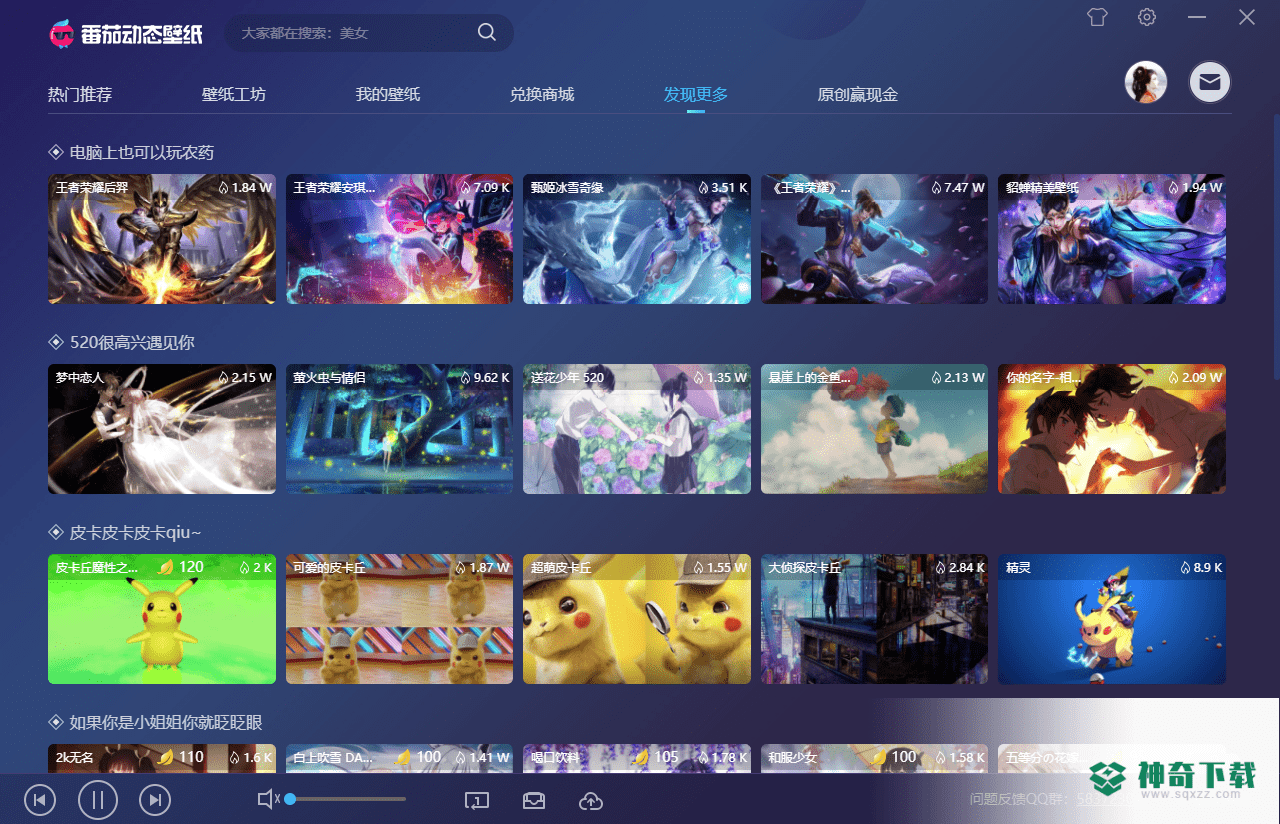Choose the 悬崖上的金鱼… wallpaper
This screenshot has width=1280, height=824.
point(874,429)
